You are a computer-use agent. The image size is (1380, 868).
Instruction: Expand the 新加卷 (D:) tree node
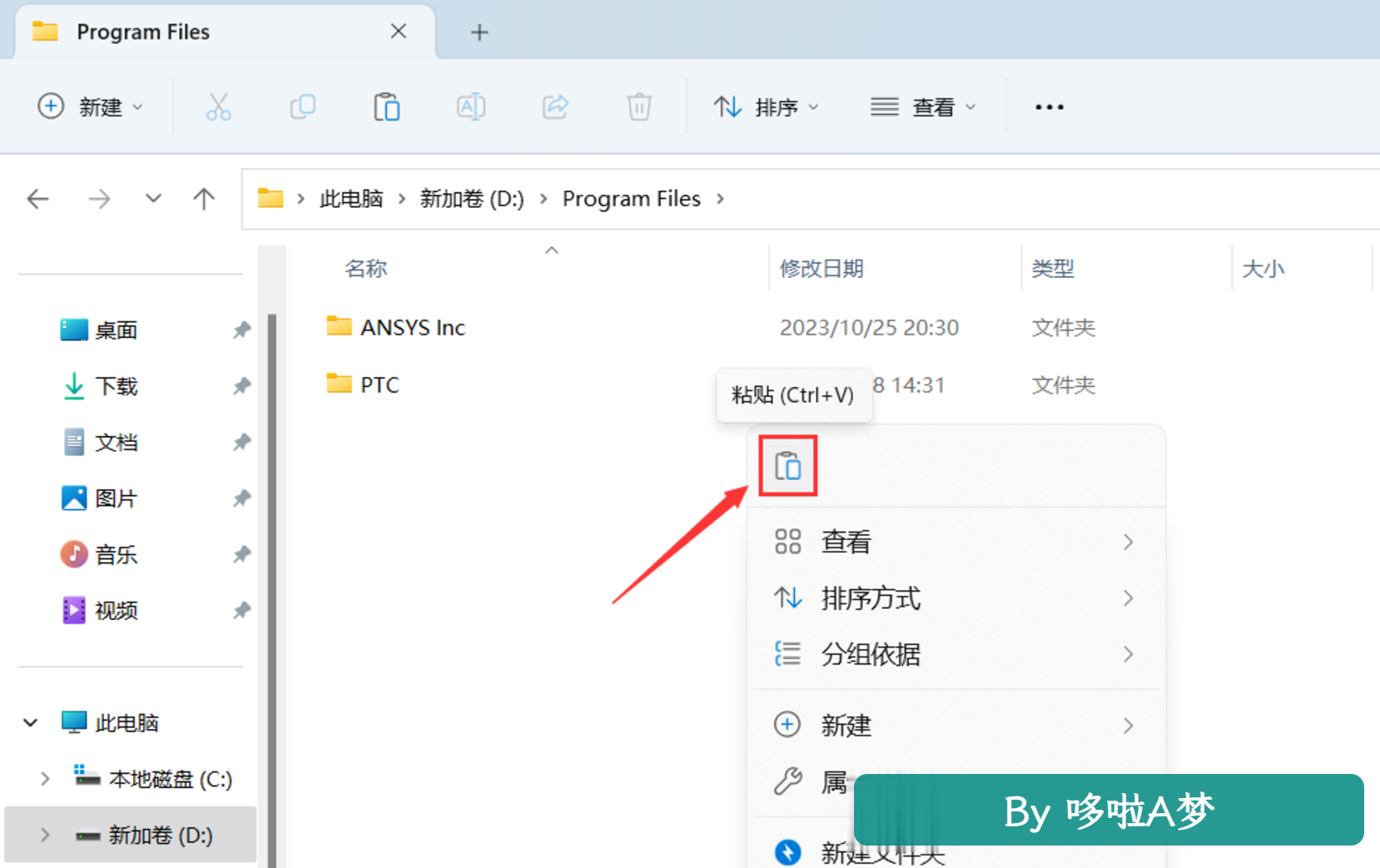click(45, 835)
